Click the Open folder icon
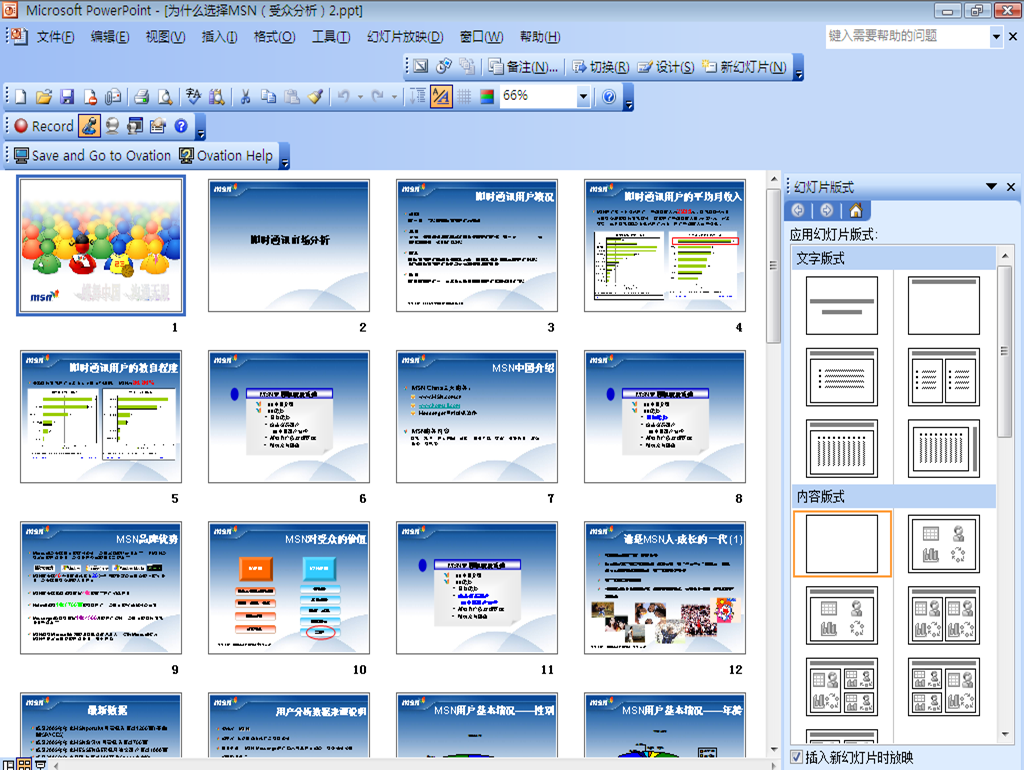The image size is (1024, 770). (44, 97)
